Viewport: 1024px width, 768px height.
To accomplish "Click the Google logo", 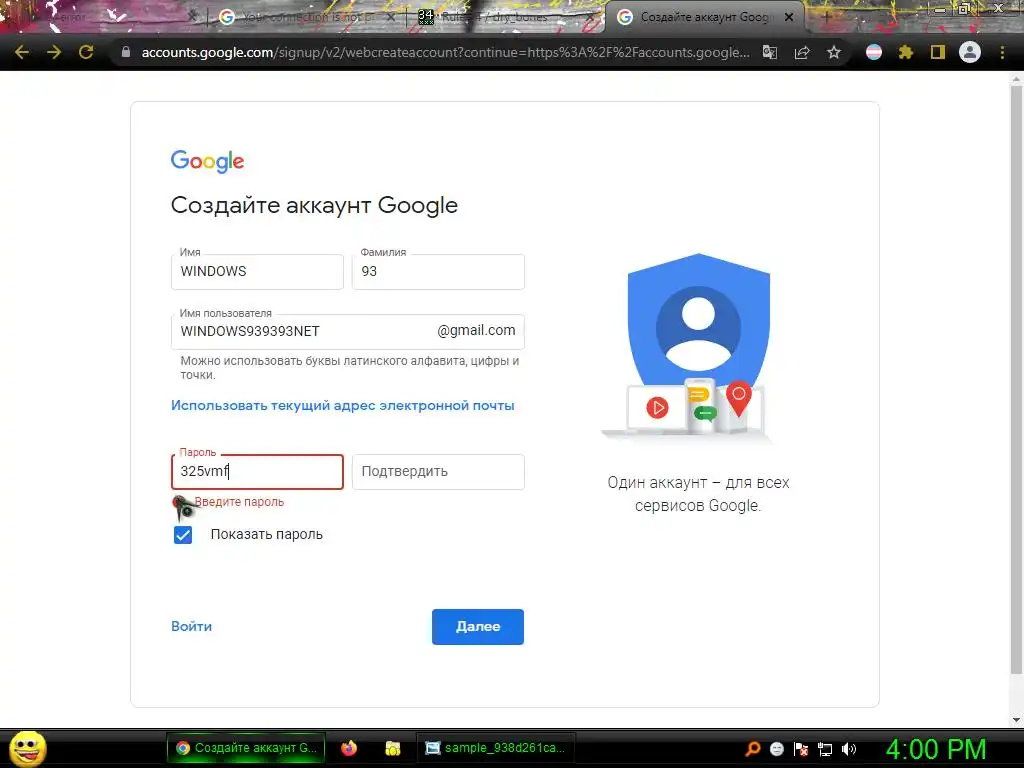I will [x=207, y=161].
